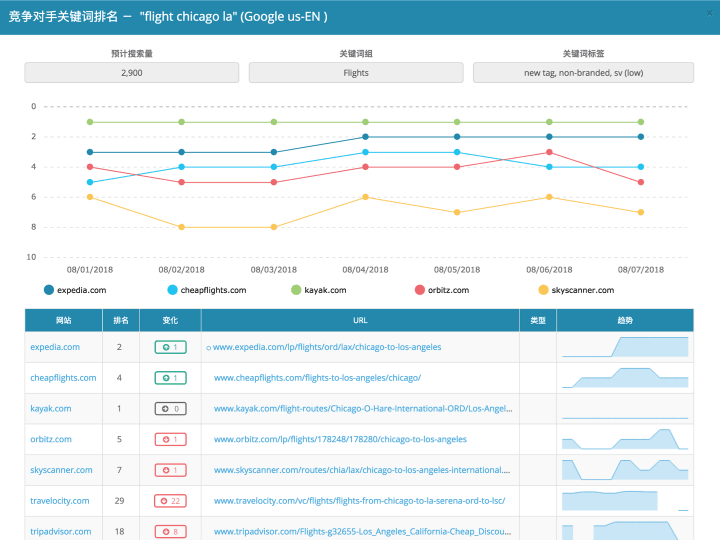Toggle skyscanner.com series in chart legend
Screen dimensions: 720x540
pos(576,290)
